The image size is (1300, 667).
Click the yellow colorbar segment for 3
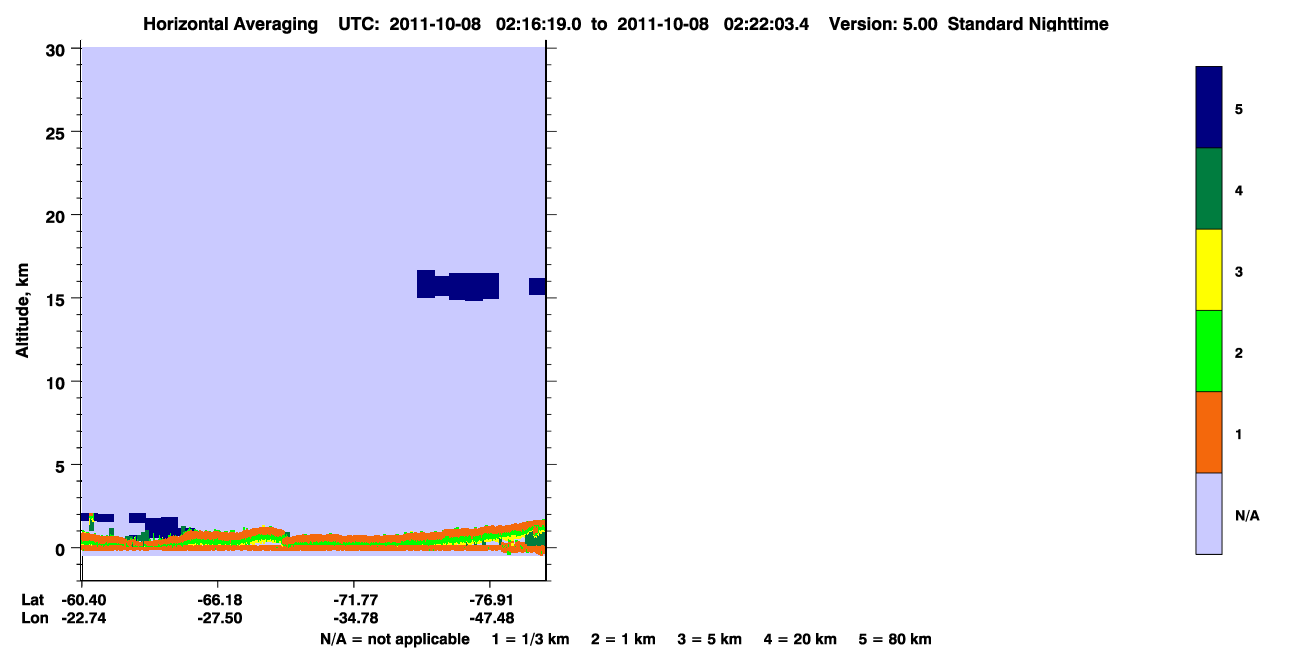coord(1209,270)
